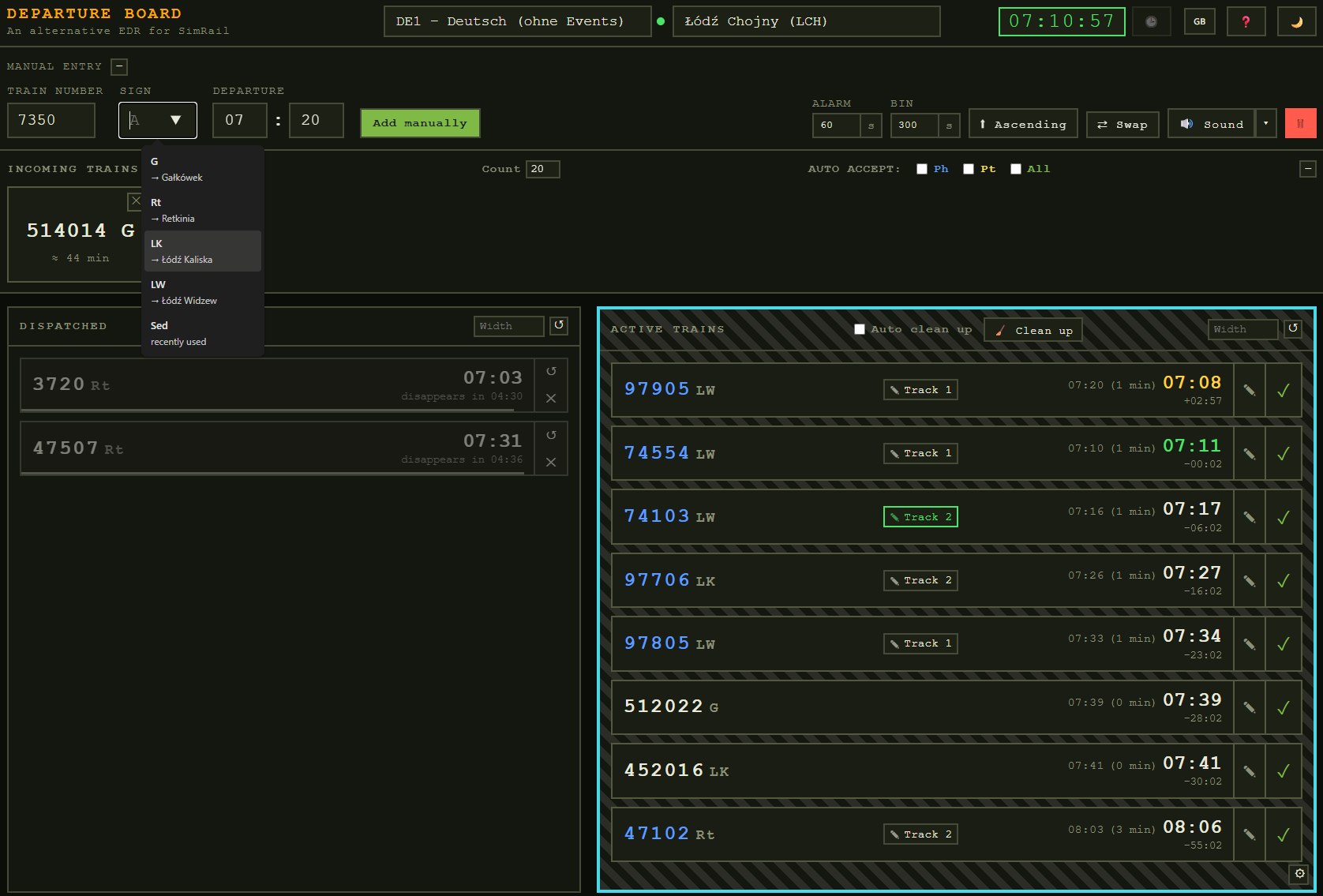Restore dispatched train 3720
1323x896 pixels.
coord(551,371)
